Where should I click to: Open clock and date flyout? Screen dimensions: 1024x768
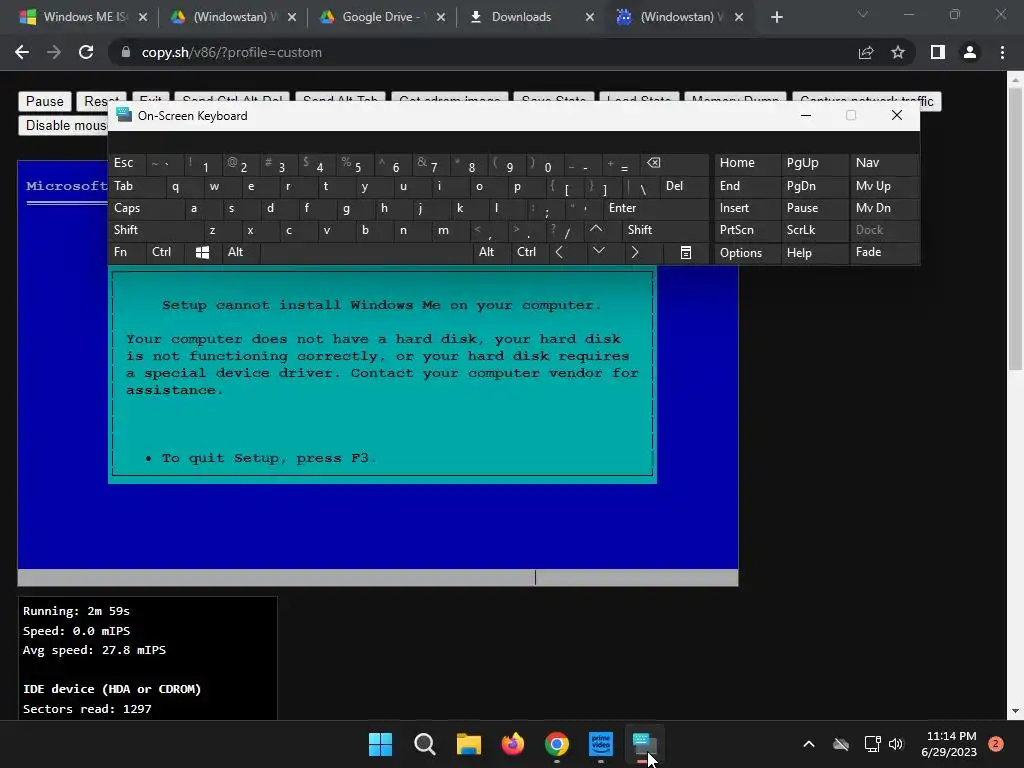click(950, 744)
